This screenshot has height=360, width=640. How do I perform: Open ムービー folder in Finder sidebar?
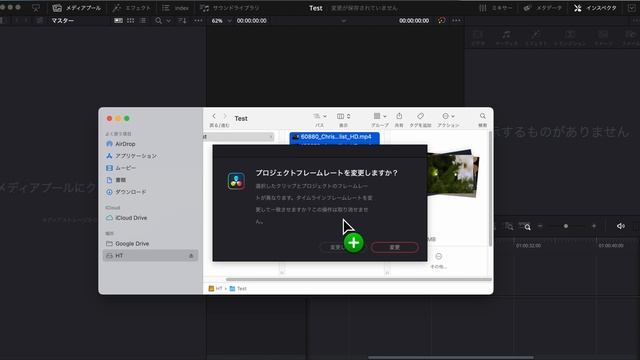click(121, 168)
